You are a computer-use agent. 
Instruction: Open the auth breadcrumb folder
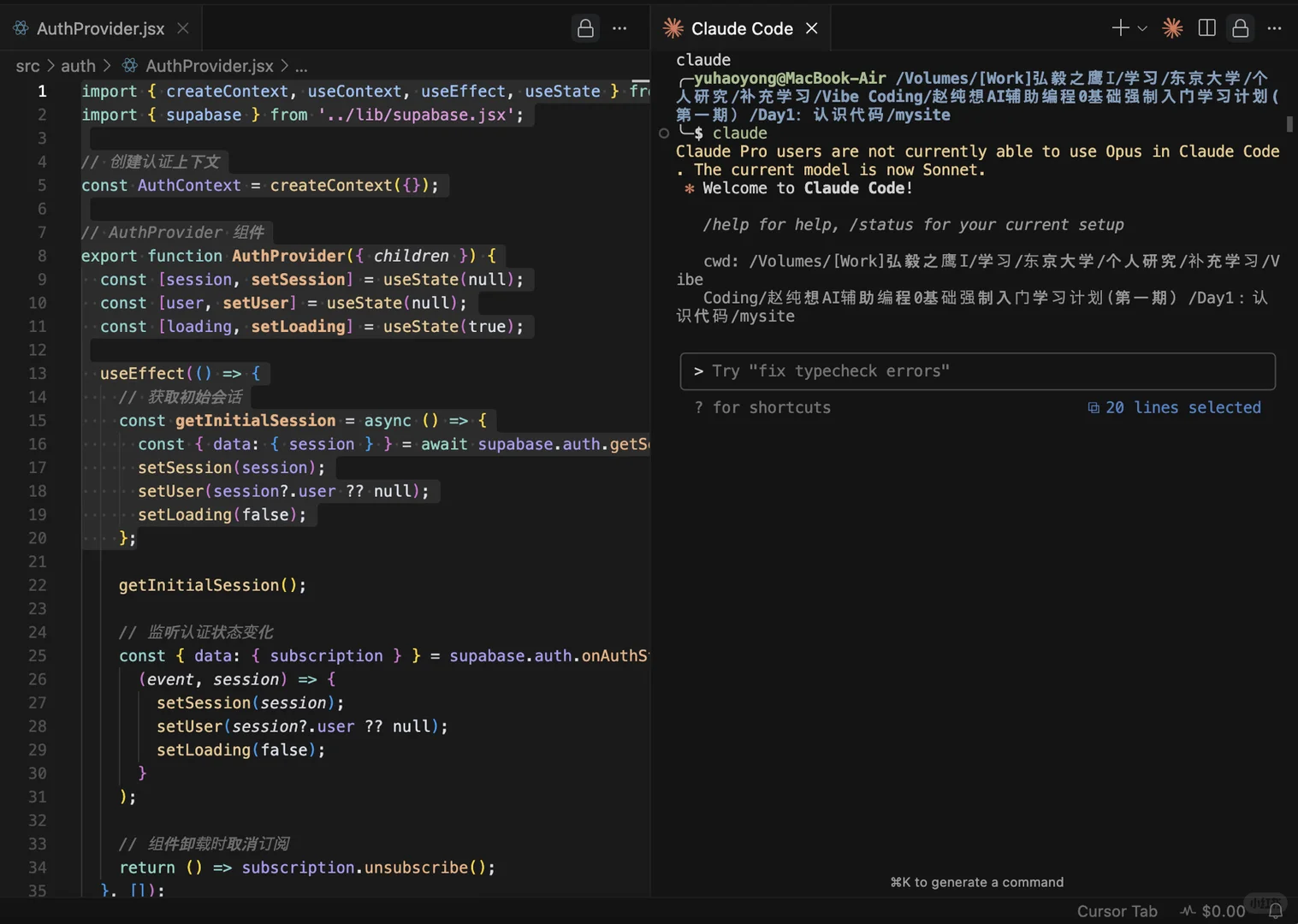[78, 66]
